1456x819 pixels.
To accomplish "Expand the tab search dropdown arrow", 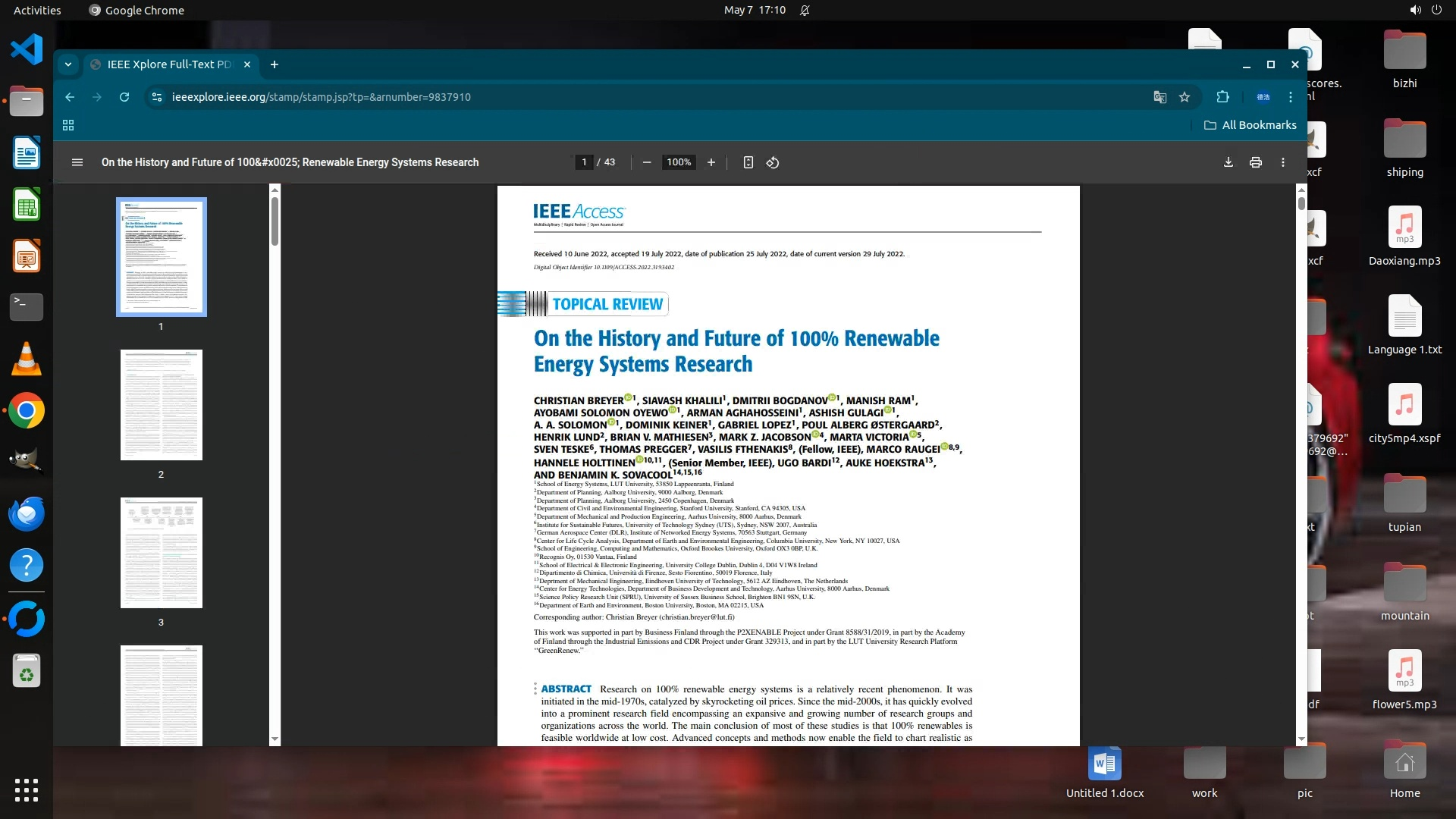I will [x=68, y=64].
